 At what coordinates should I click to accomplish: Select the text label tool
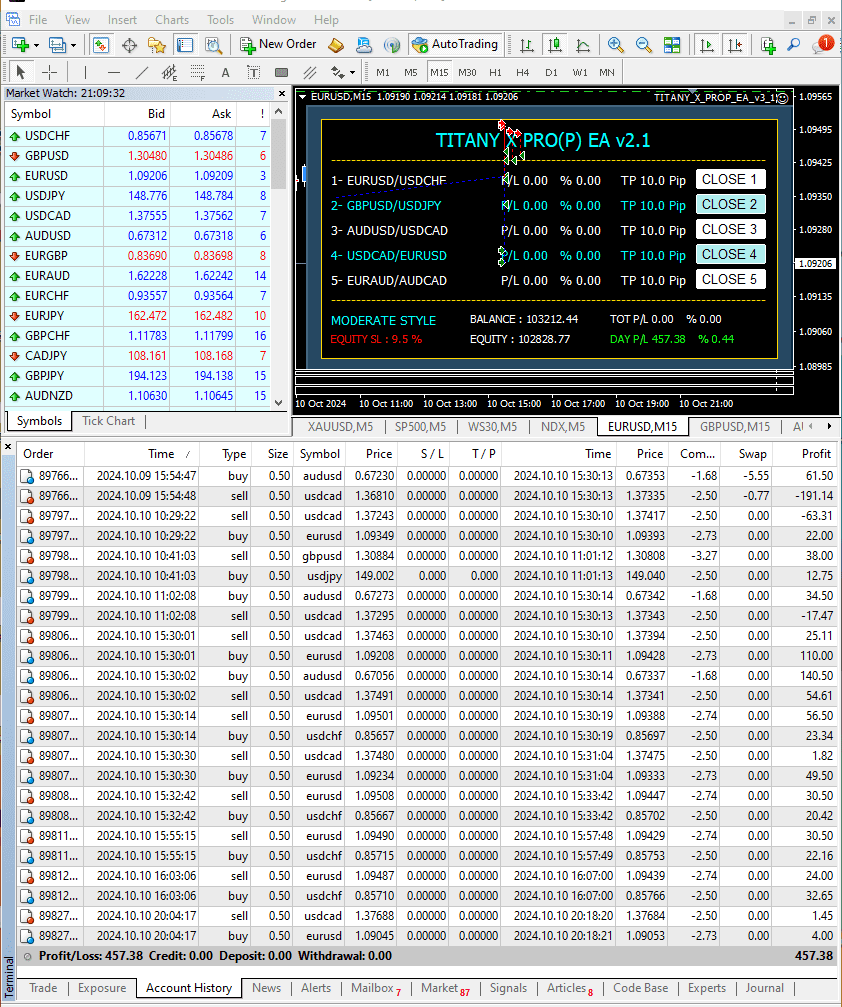[x=254, y=73]
